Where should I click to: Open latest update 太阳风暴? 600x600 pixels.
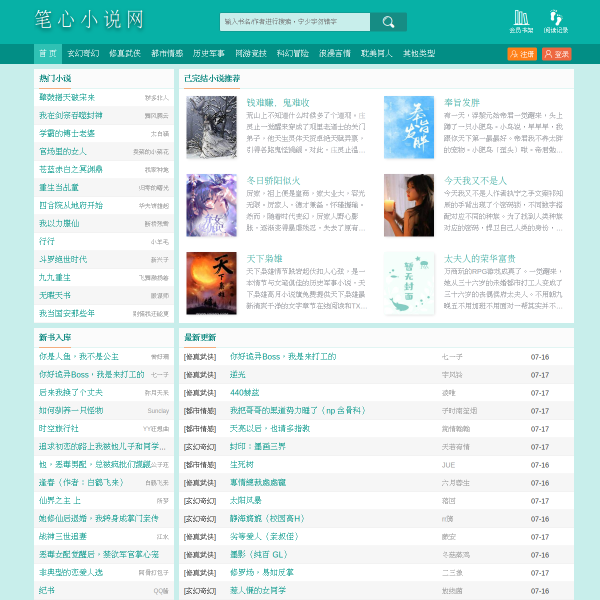point(245,501)
